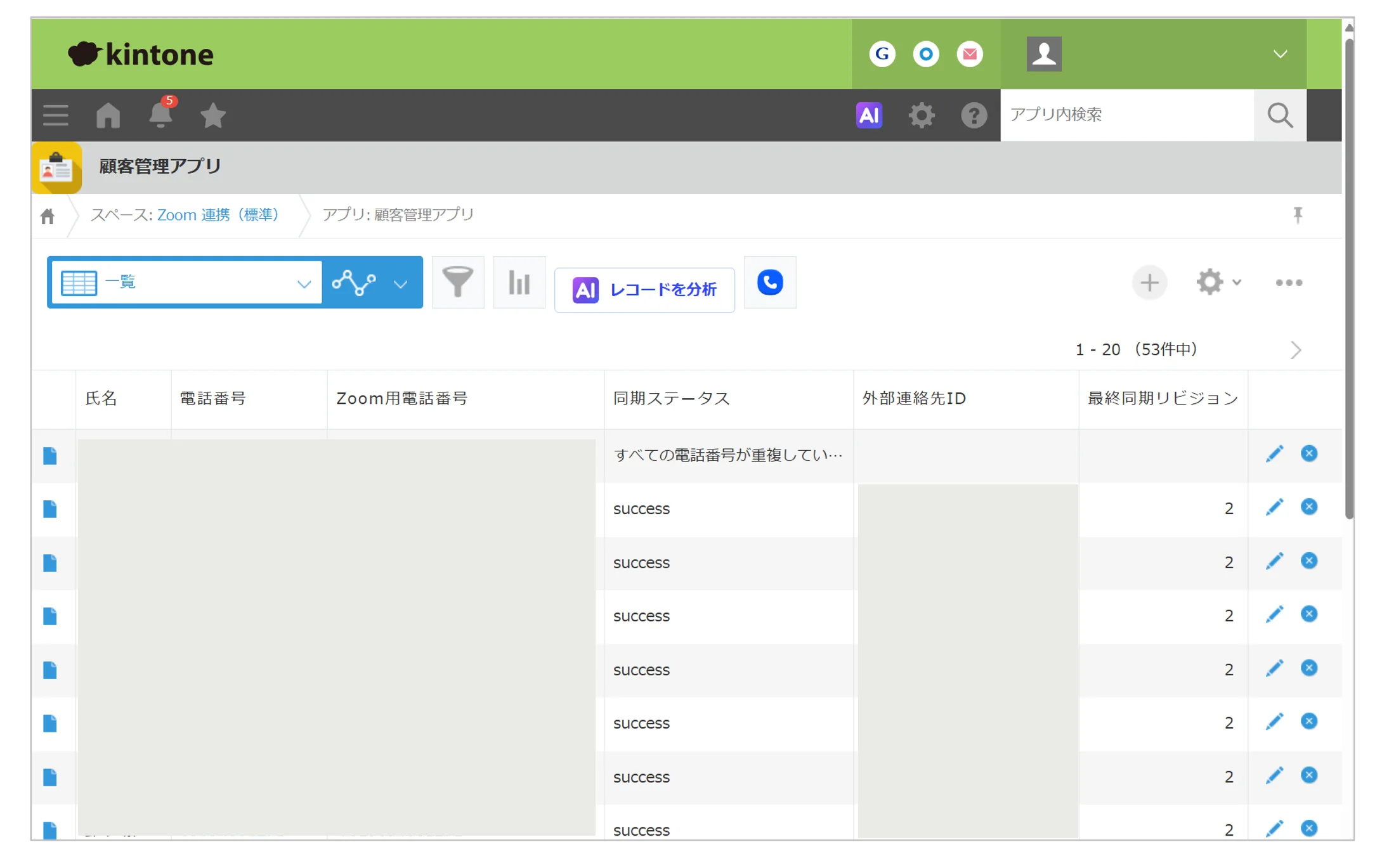Screen dimensions: 1382x868
Task: Open the Google G shortcut icon
Action: 882,54
